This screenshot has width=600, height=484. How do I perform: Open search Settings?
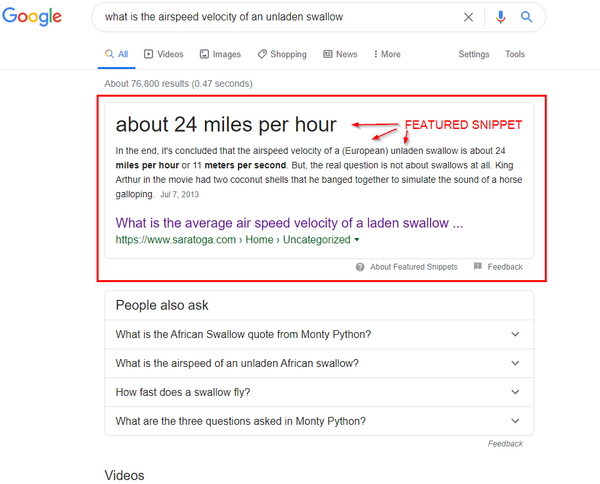pos(474,54)
